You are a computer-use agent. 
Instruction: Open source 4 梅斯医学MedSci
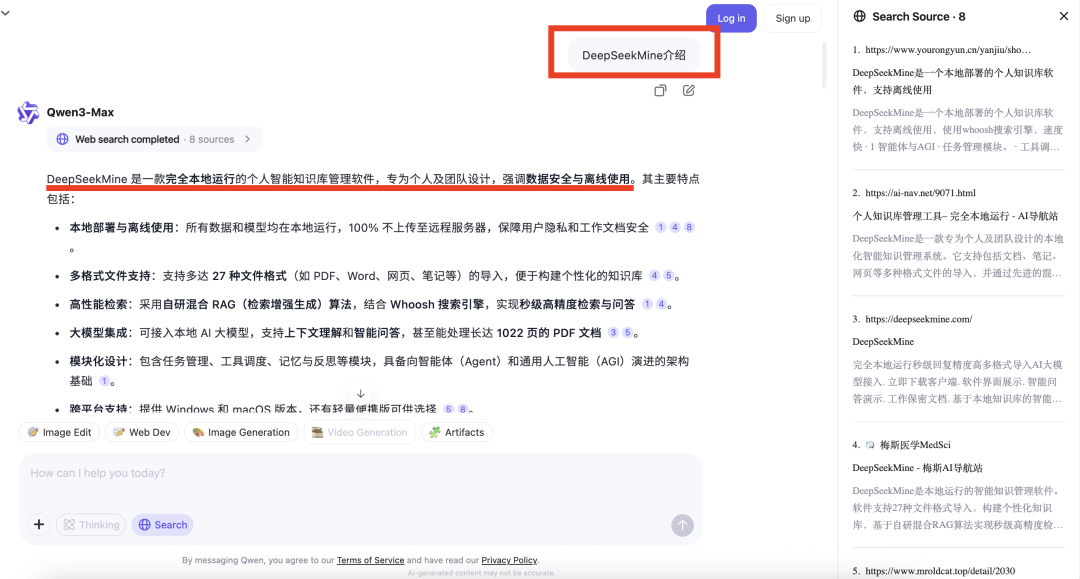(915, 445)
